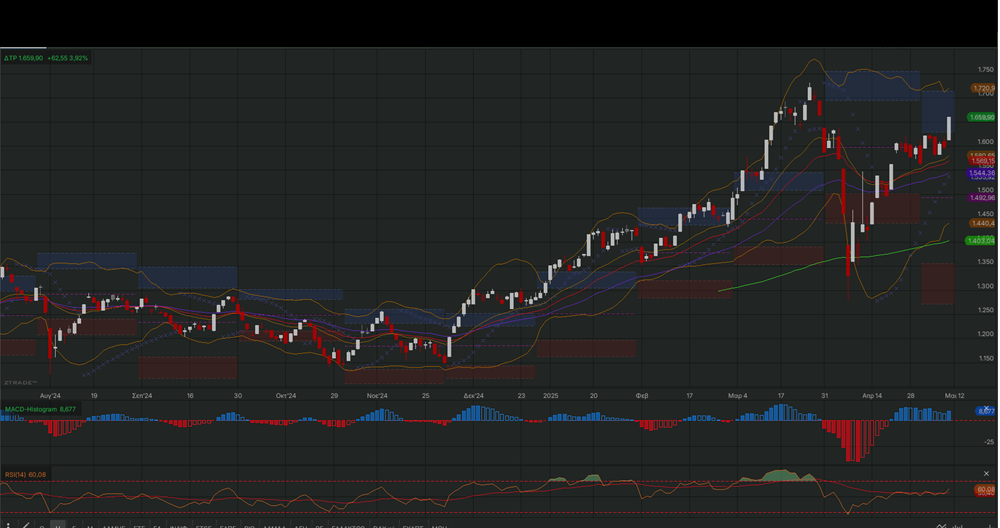Click the blue 8,677 MACD value tag
The width and height of the screenshot is (1000, 528).
[x=986, y=411]
